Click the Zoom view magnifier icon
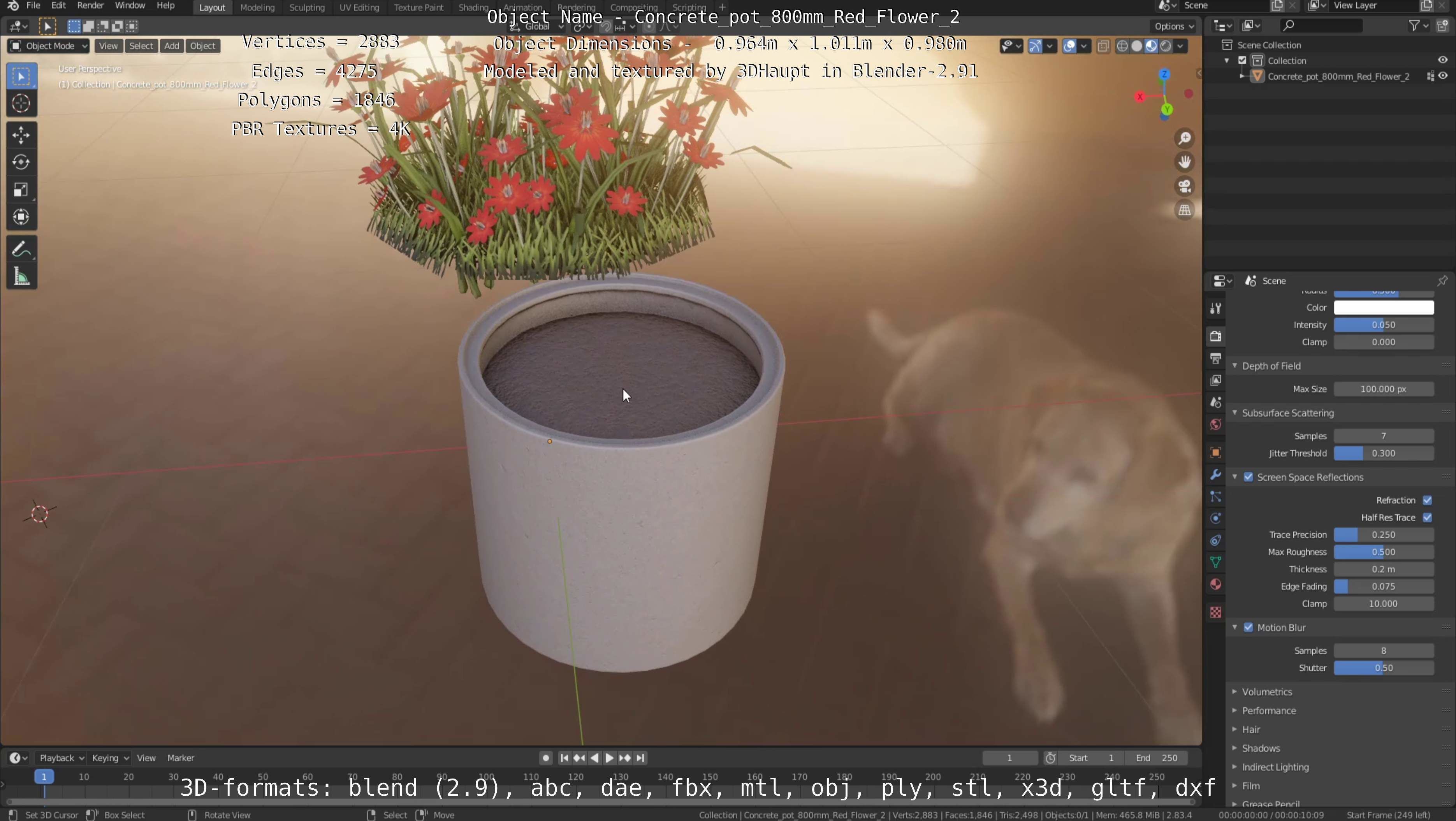Screen dimensions: 1456x821 point(1185,139)
